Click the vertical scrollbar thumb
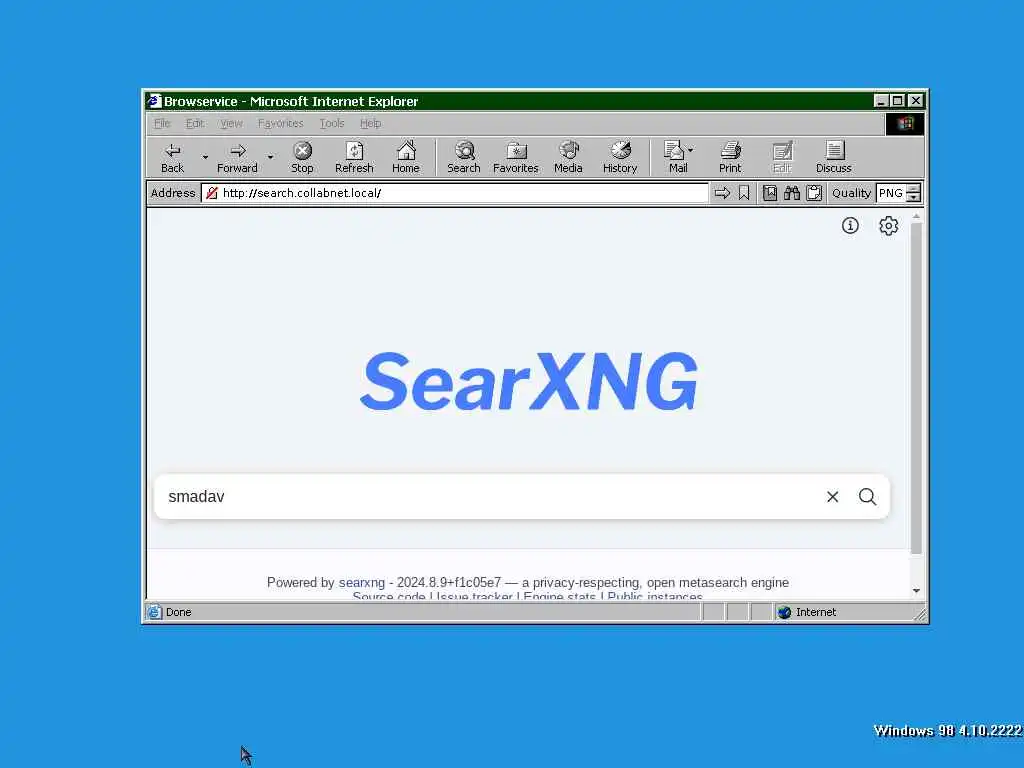This screenshot has height=768, width=1024. (916, 389)
